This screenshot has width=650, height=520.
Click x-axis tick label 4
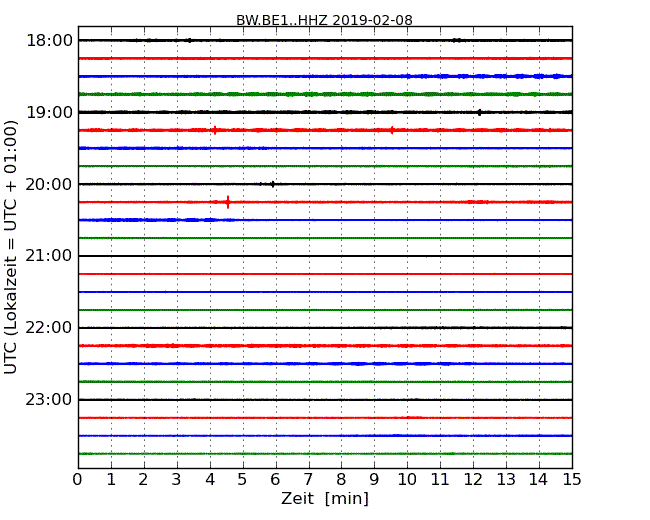point(210,479)
